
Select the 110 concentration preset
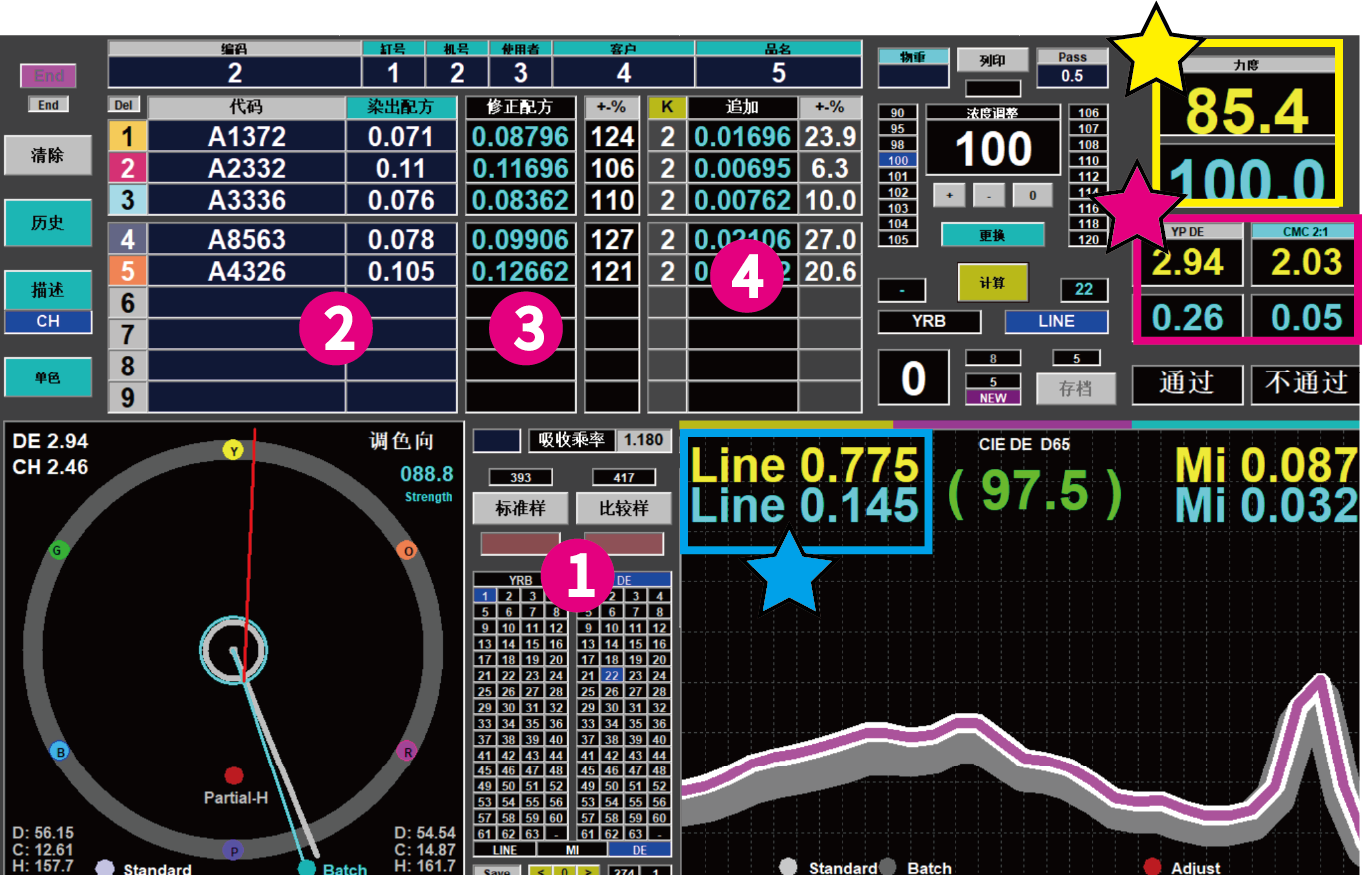[x=1089, y=160]
